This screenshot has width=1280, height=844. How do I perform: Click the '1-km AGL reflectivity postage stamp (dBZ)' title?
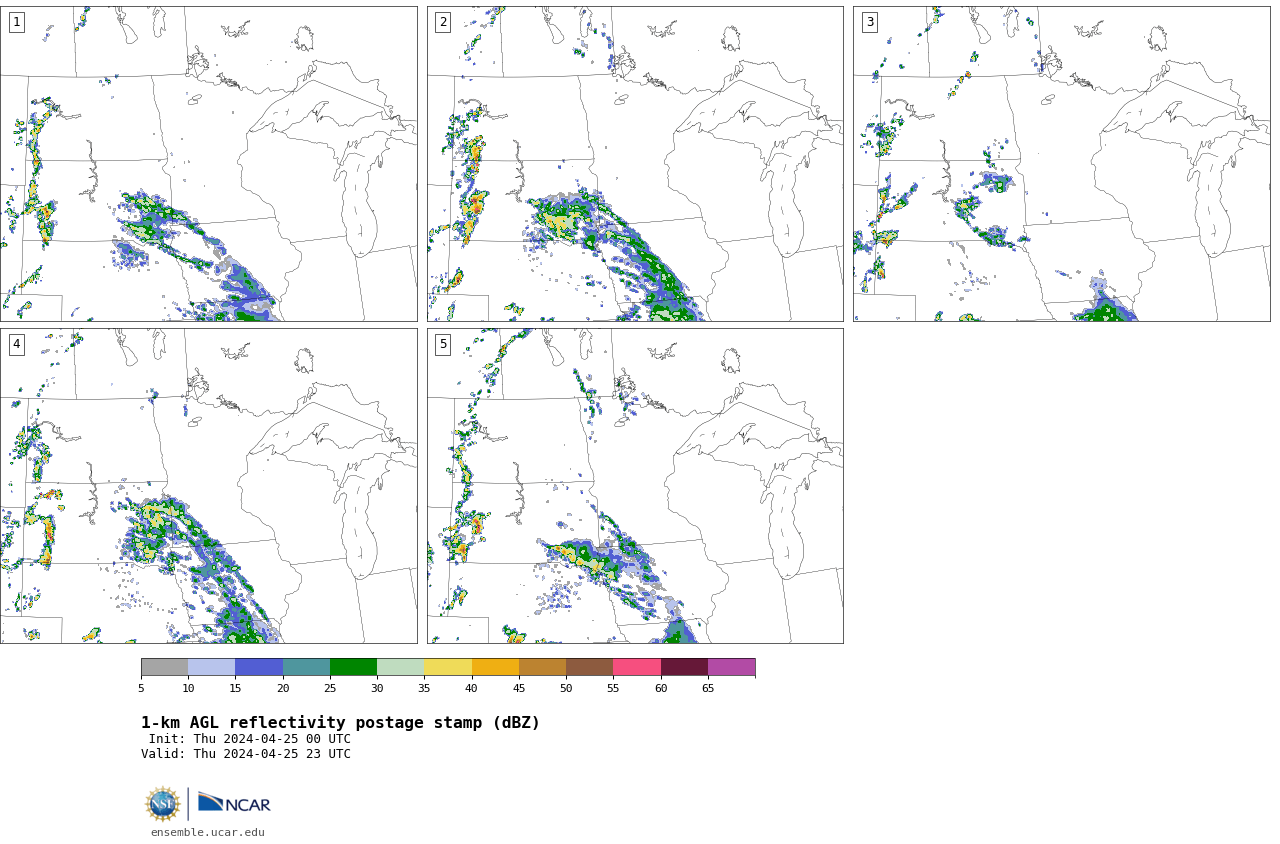point(340,723)
